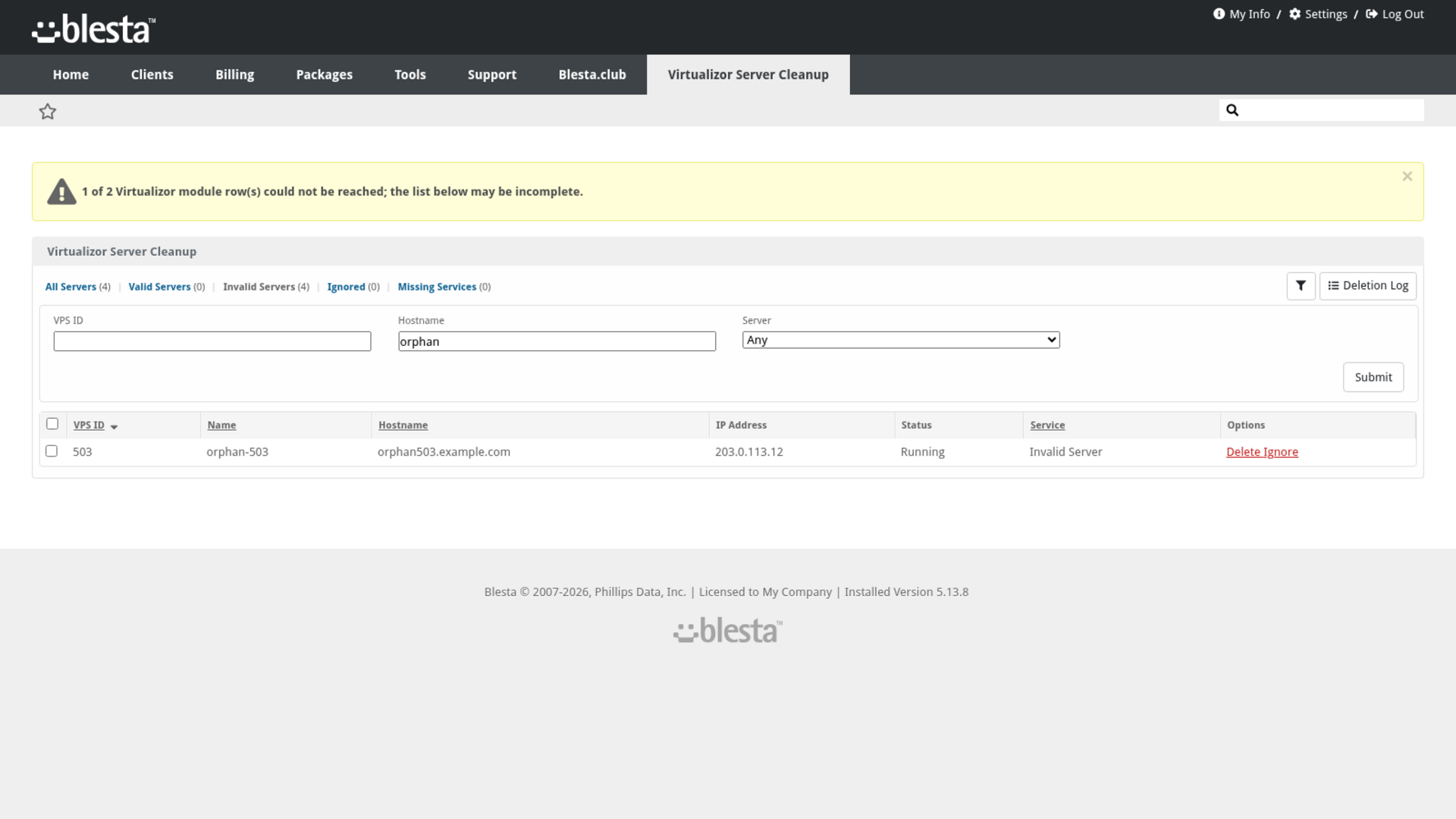Click the VPS ID sort arrow

tap(114, 427)
